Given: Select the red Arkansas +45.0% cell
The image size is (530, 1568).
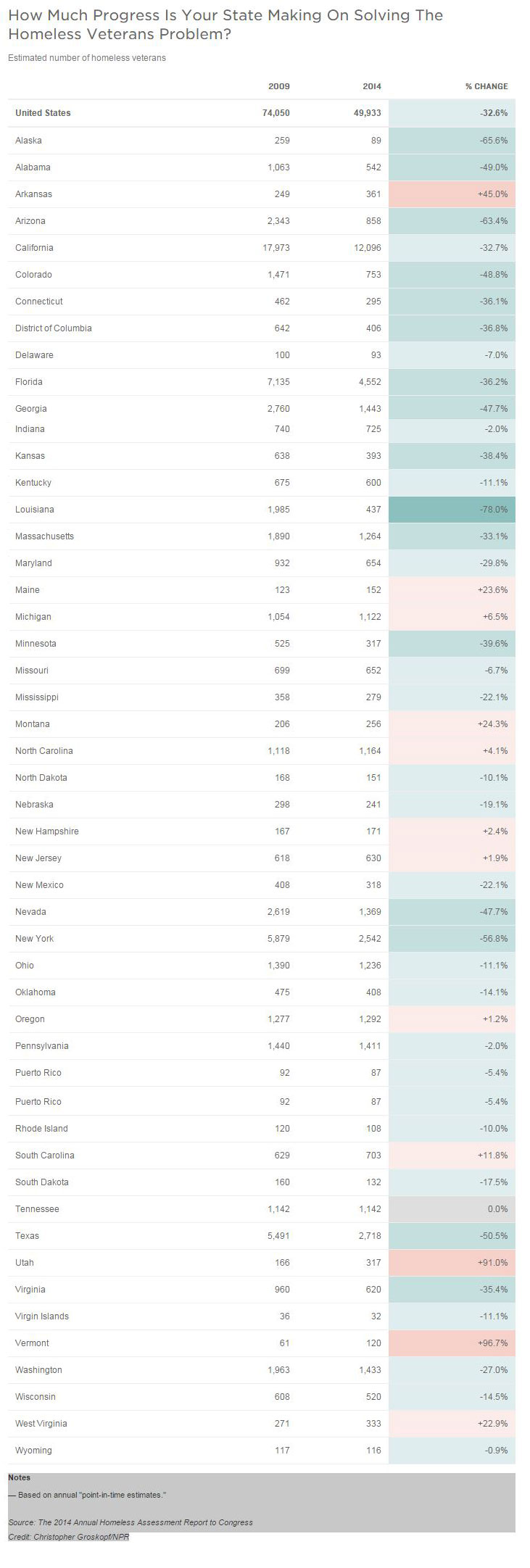Looking at the screenshot, I should (x=452, y=194).
